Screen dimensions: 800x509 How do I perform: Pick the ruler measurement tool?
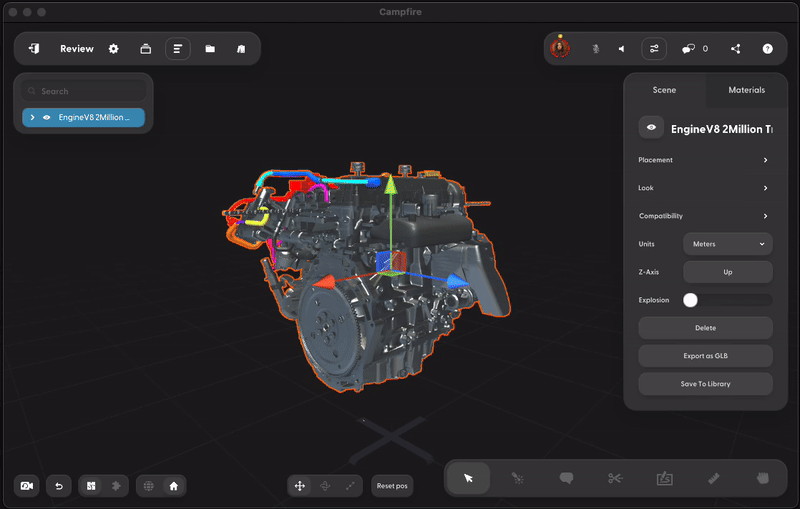coord(713,479)
